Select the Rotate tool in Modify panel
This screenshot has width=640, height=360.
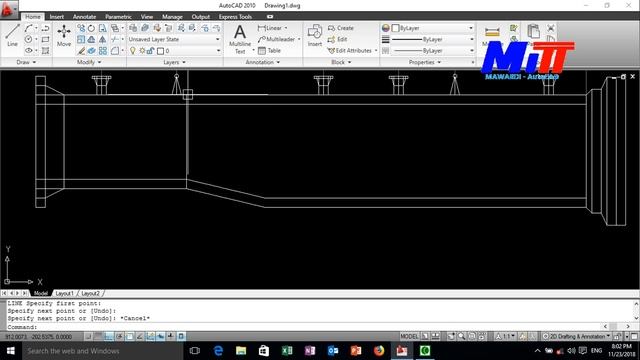click(91, 28)
